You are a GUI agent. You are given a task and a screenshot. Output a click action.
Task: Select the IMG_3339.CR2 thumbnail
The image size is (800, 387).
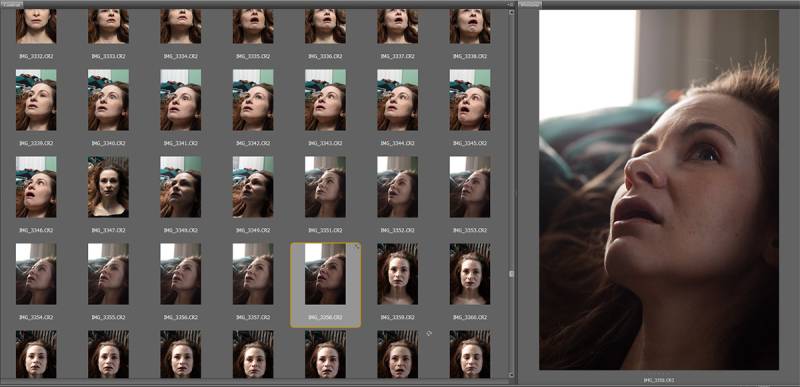[x=36, y=100]
